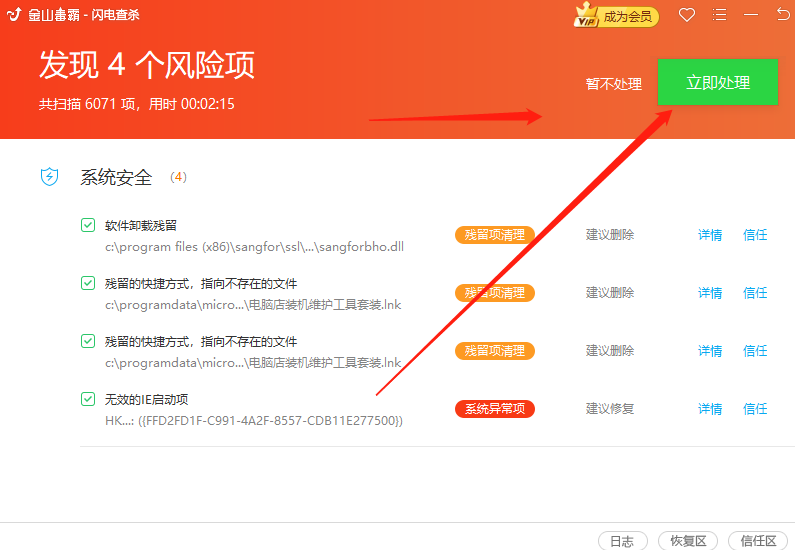Uncheck the 软件卸载残留 checkbox
The height and width of the screenshot is (550, 795).
click(88, 225)
